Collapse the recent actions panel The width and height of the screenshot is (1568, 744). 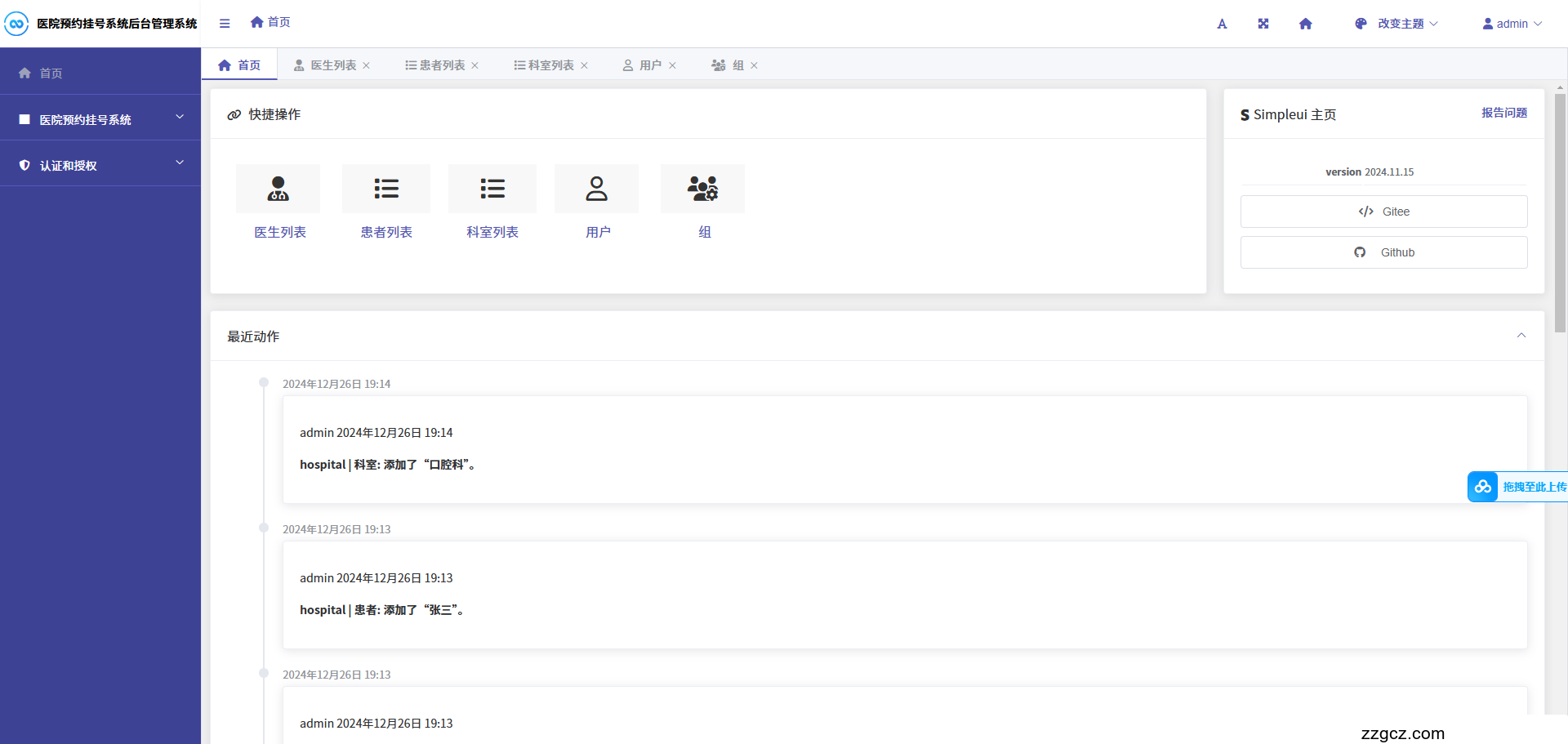coord(1521,336)
